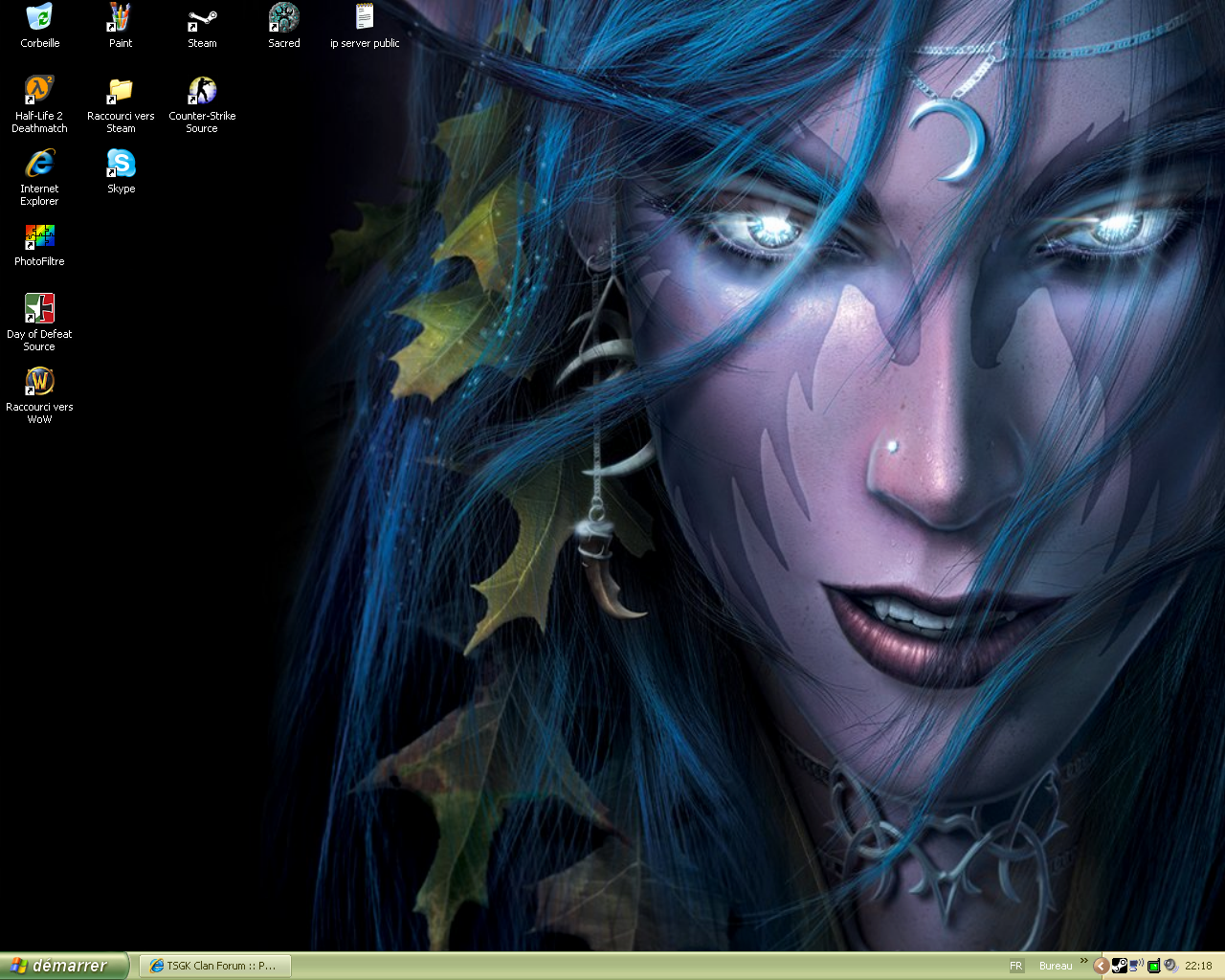Image resolution: width=1225 pixels, height=980 pixels.
Task: Launch the Paint desktop shortcut
Action: [121, 18]
